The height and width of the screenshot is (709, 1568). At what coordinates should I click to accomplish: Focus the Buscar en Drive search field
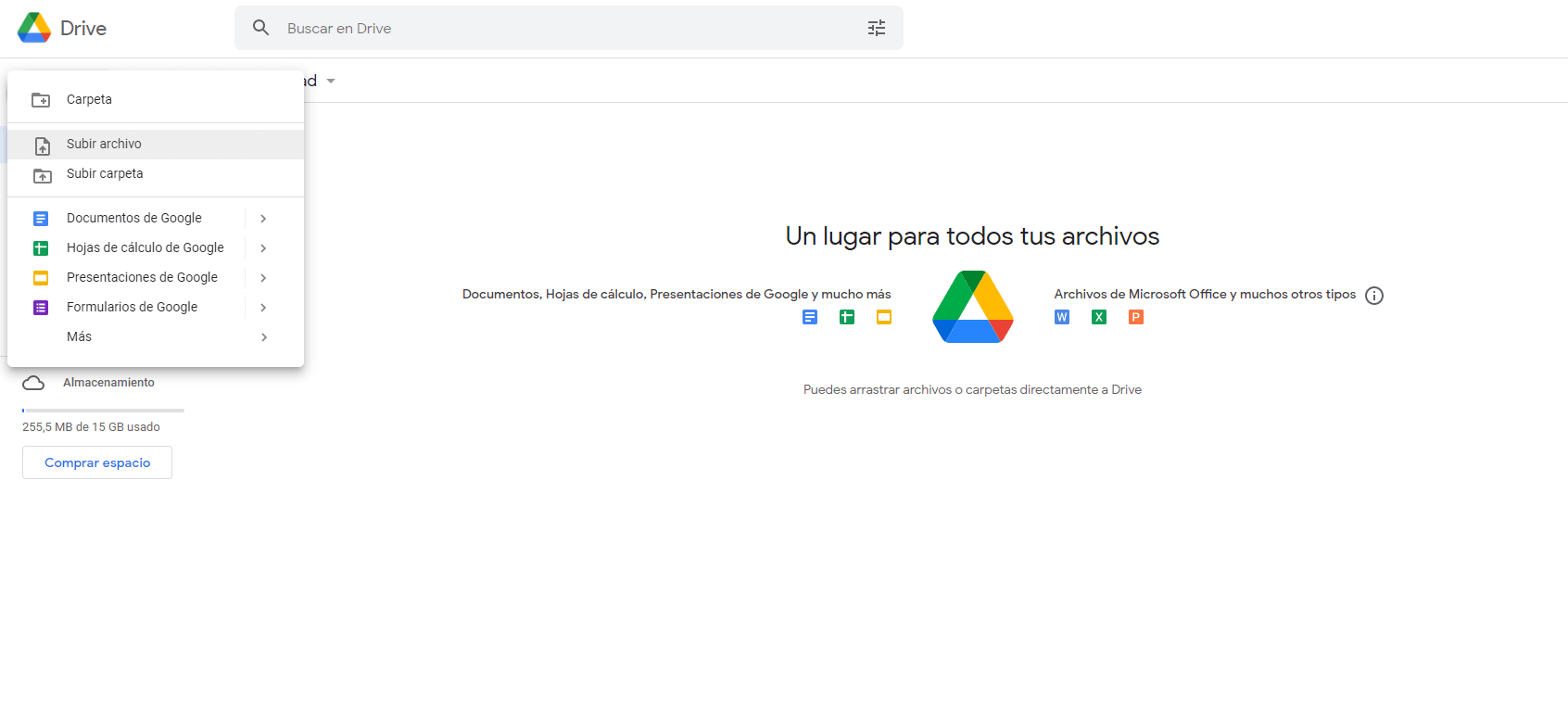click(x=569, y=28)
